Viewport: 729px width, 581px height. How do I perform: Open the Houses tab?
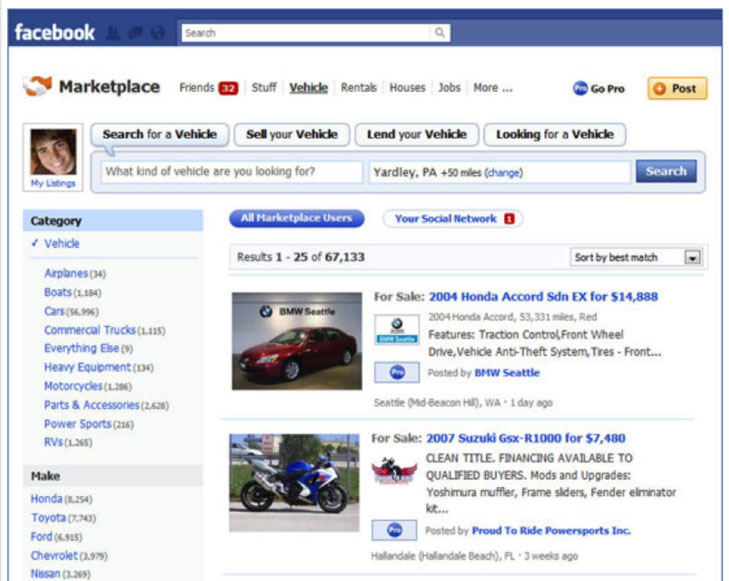point(407,87)
